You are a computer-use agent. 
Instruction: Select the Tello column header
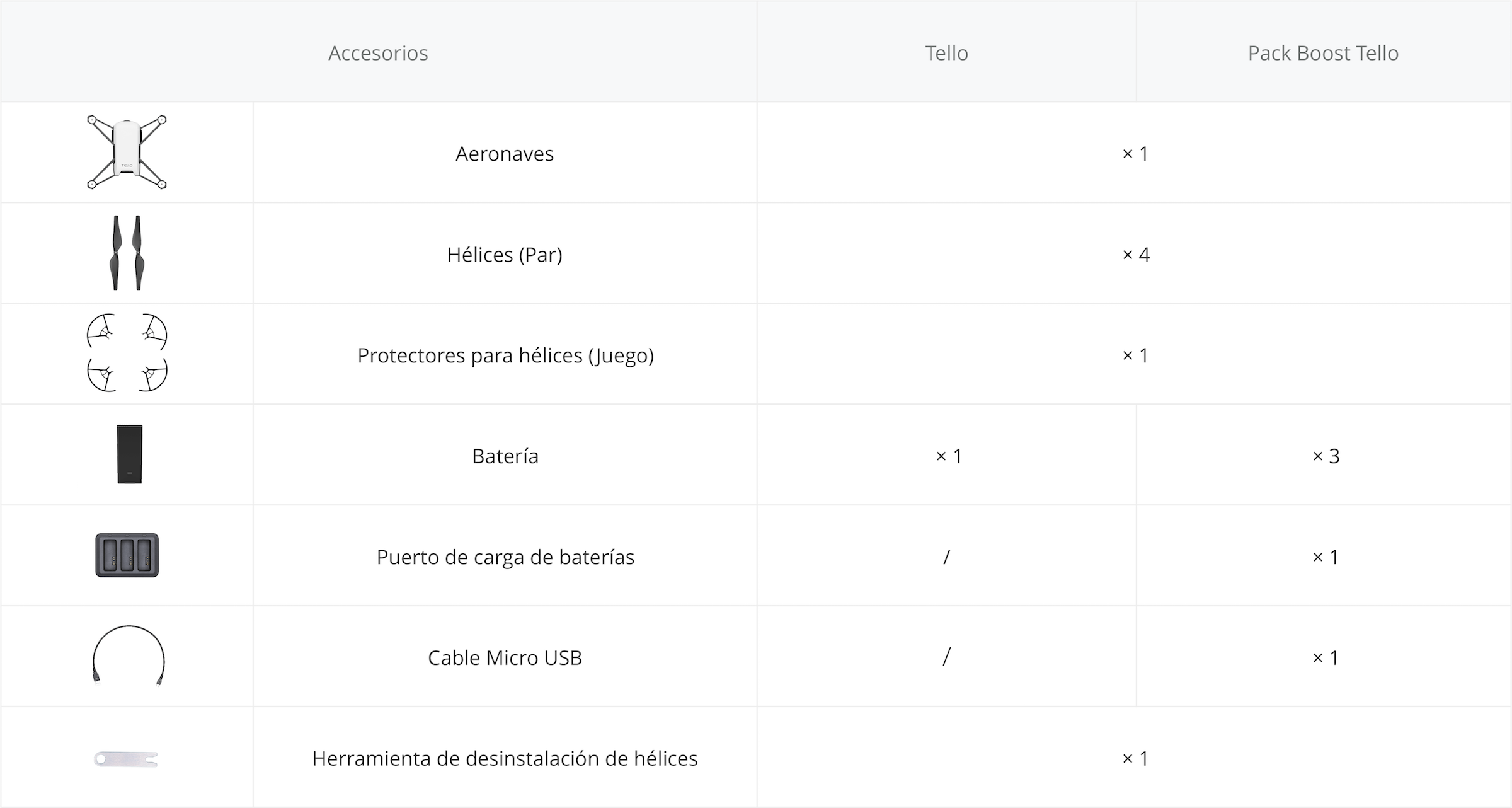[x=946, y=53]
